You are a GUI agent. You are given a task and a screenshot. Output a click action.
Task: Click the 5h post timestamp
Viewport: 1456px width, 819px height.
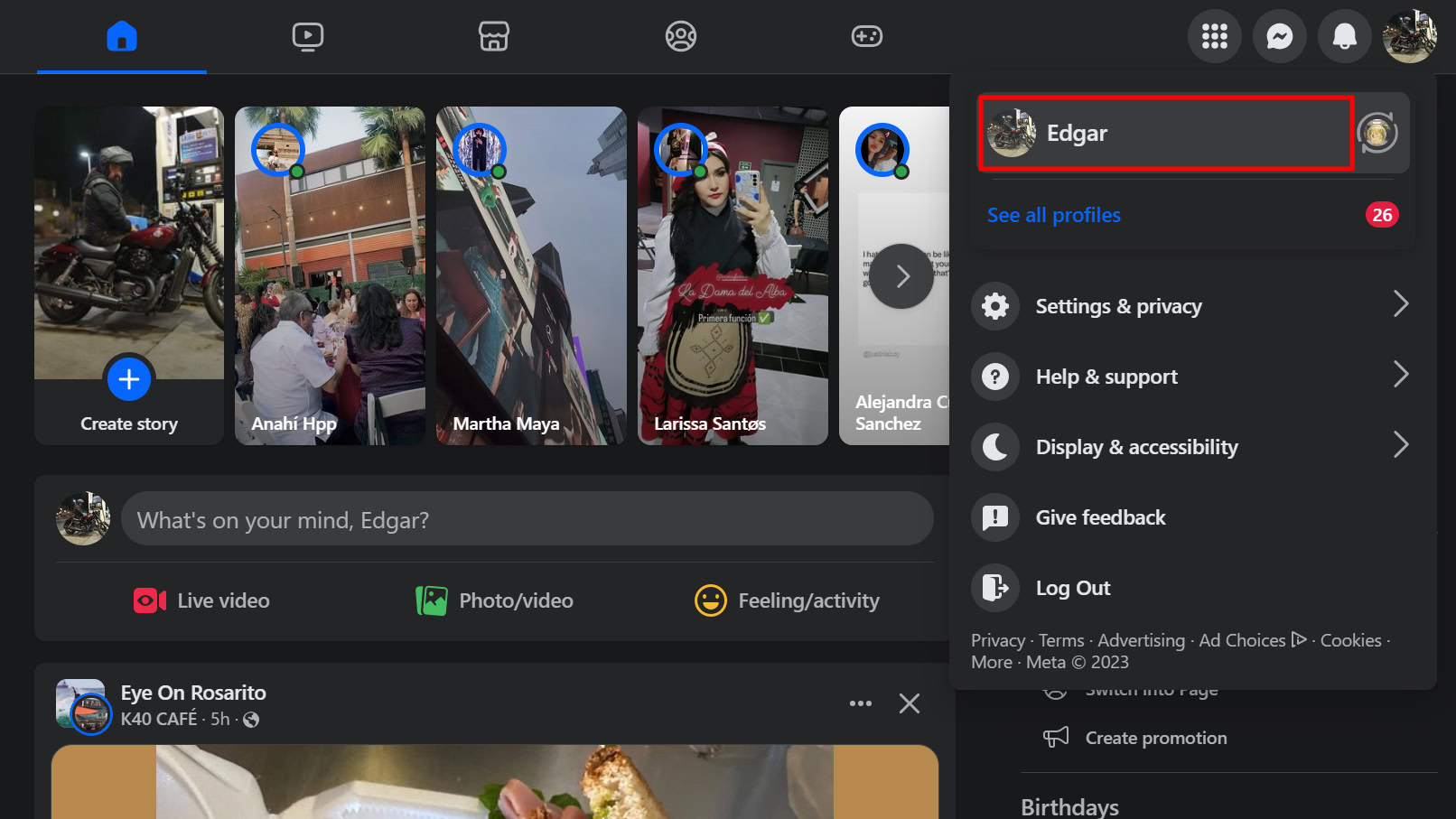coord(220,719)
